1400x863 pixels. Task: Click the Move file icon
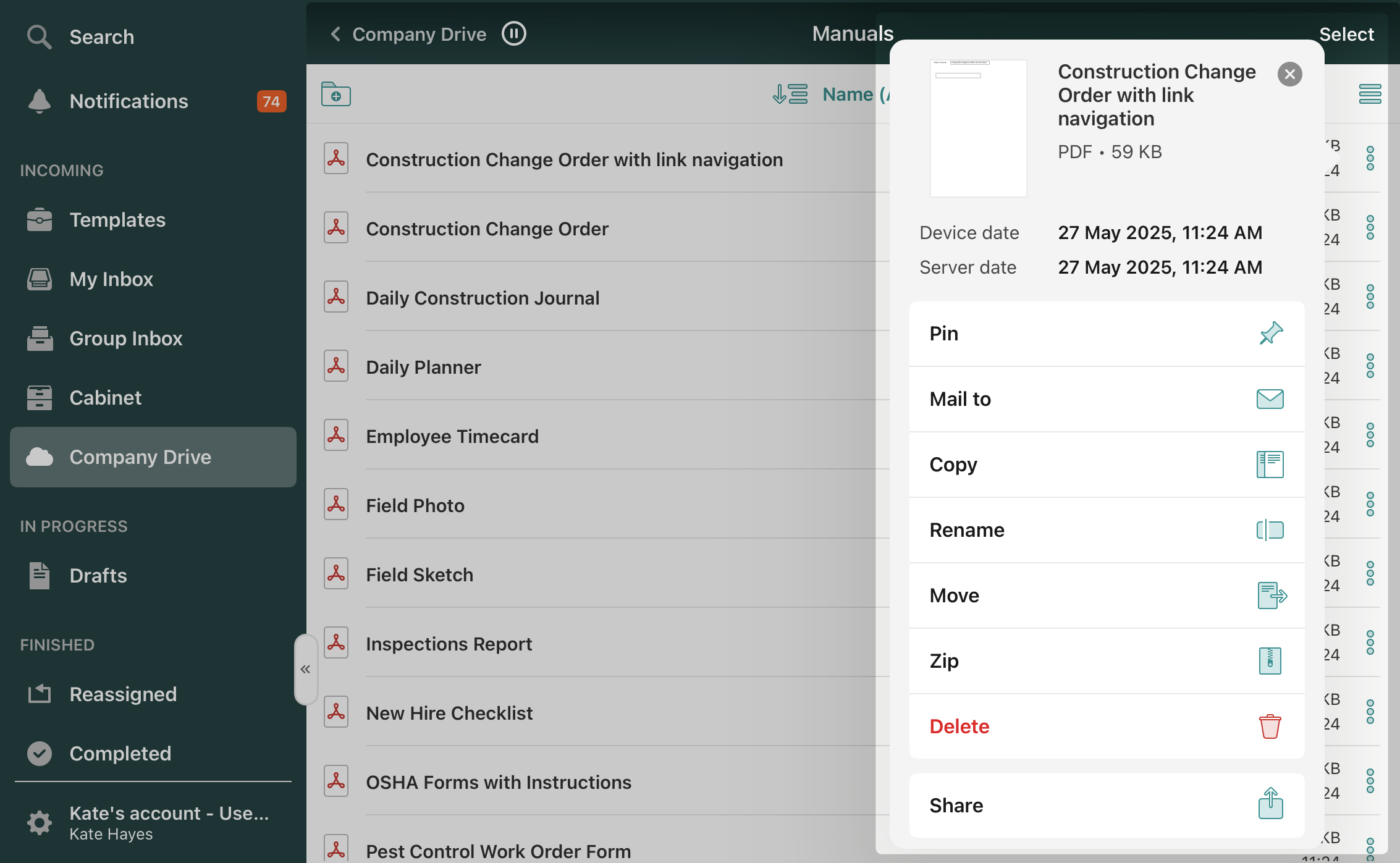point(1271,596)
